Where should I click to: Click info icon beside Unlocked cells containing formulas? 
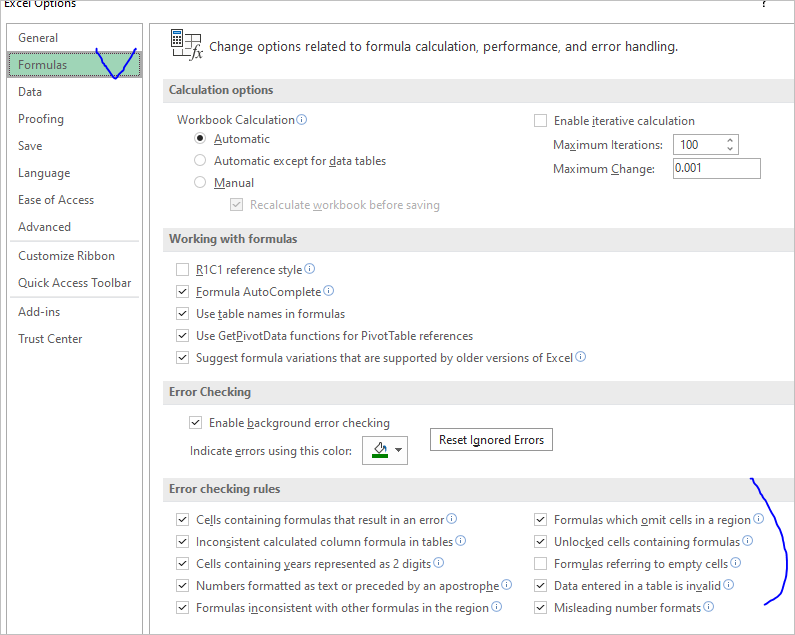tap(748, 541)
